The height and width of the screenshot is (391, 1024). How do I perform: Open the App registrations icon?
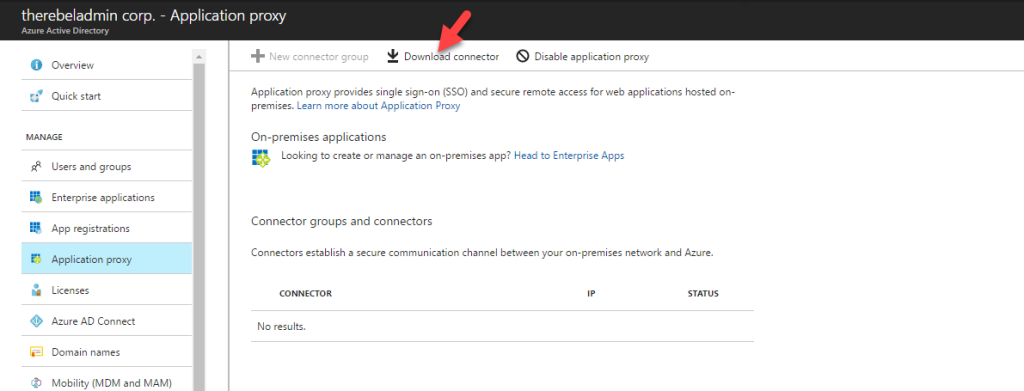click(37, 228)
